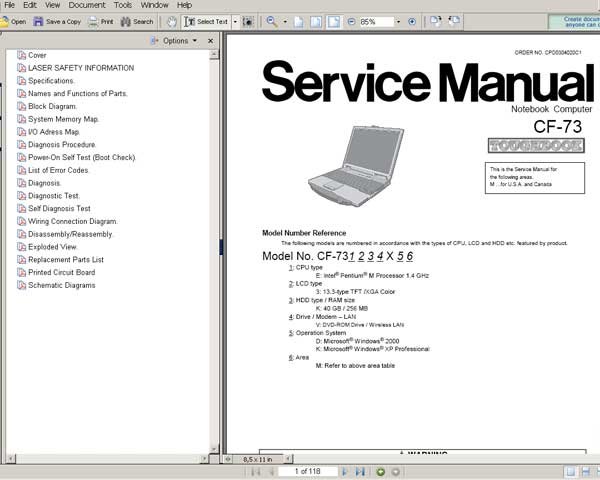Jump to Names and Functions of Parts
This screenshot has width=600, height=480.
point(78,93)
